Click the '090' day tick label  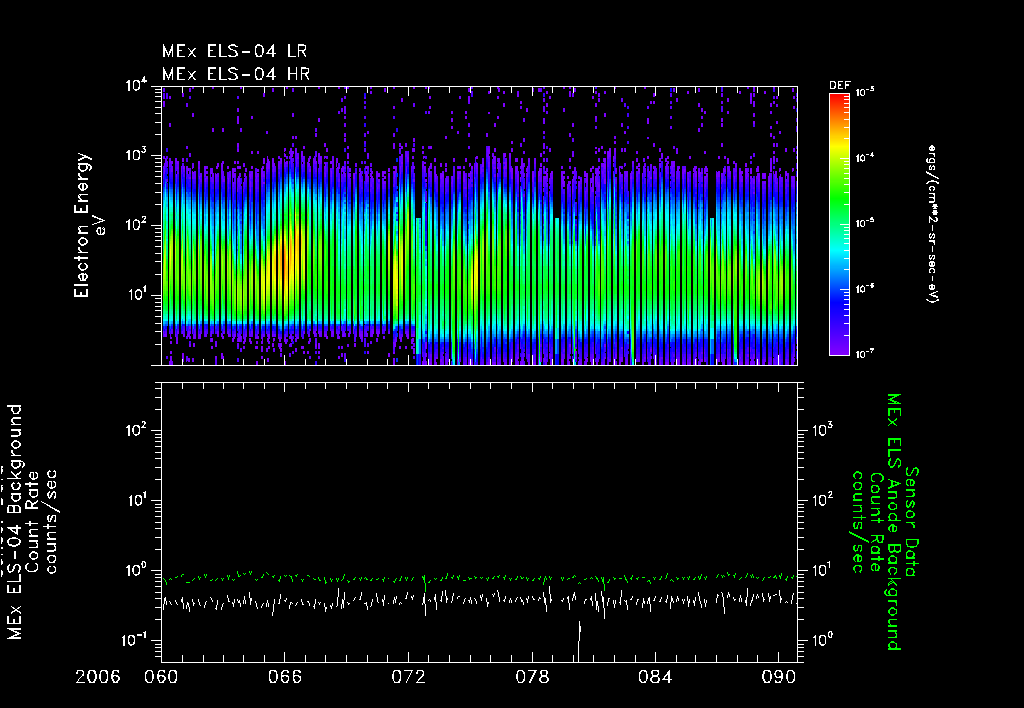coord(778,677)
